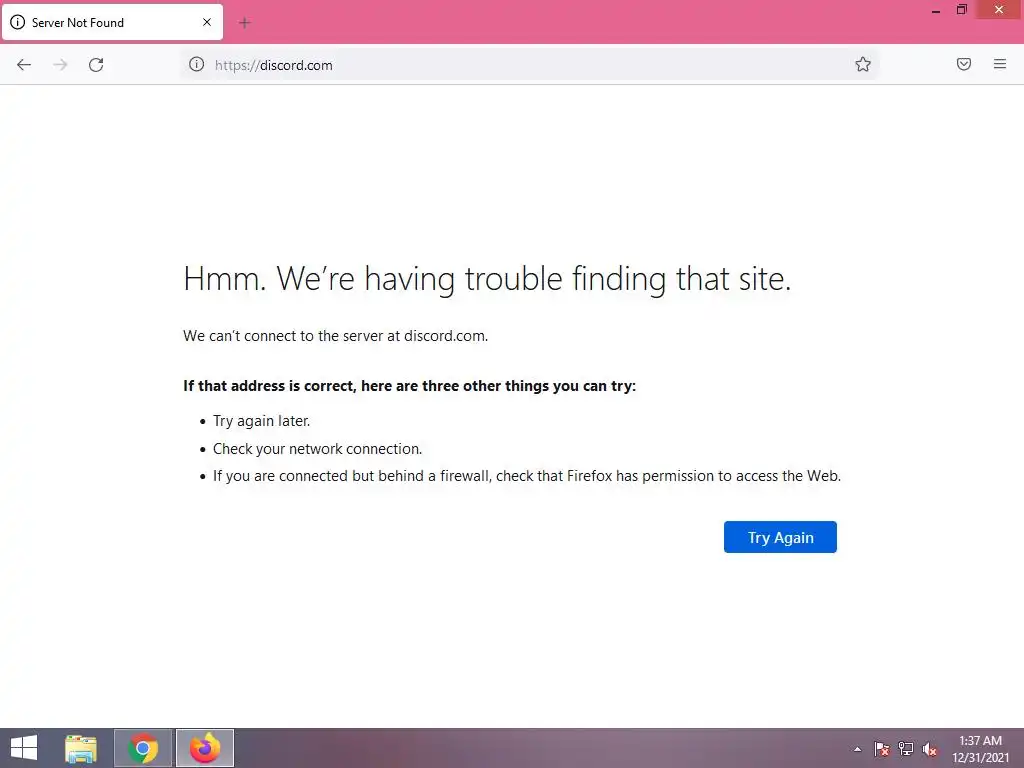
Task: Reload the current page
Action: tap(96, 65)
